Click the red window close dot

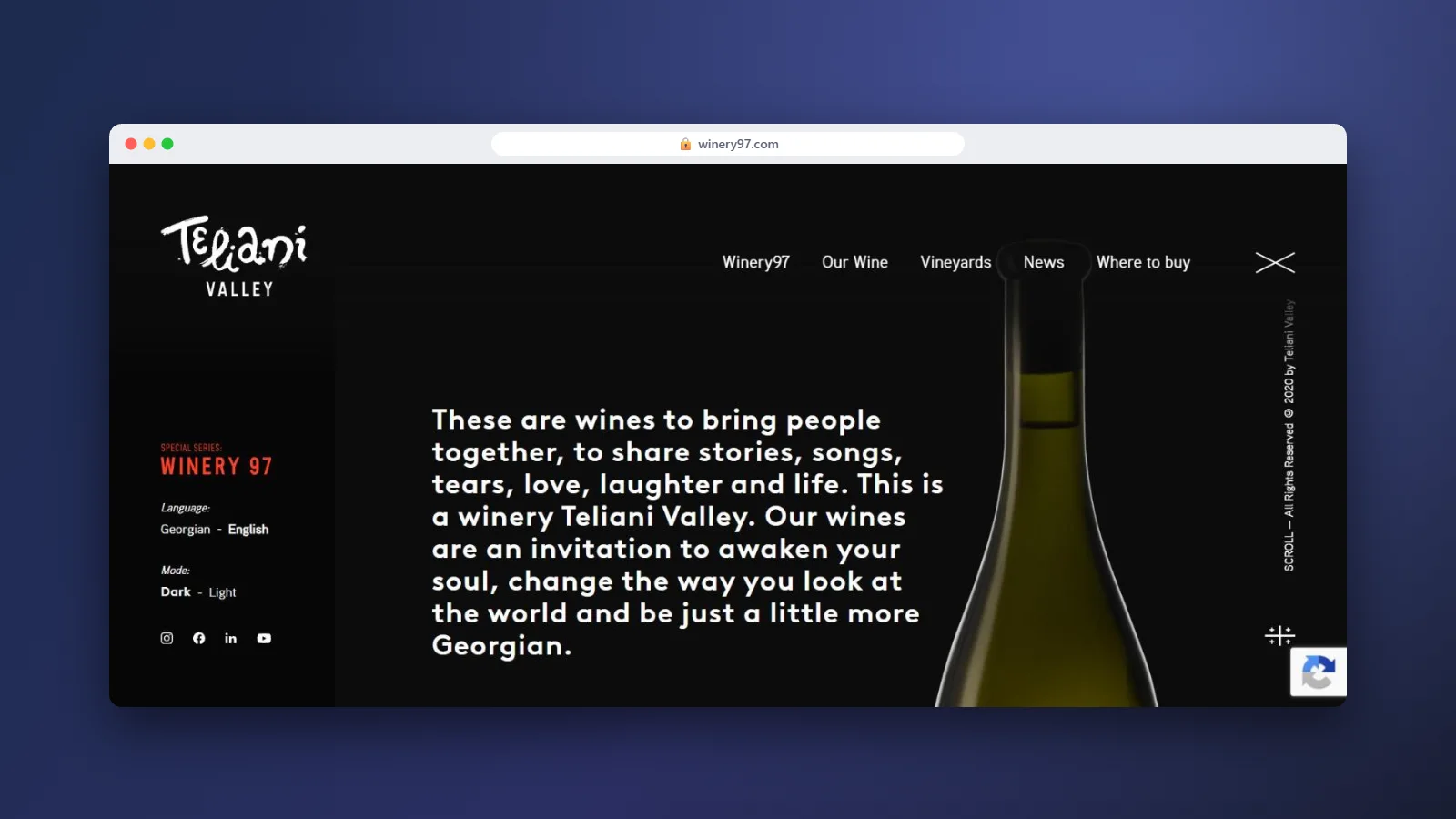tap(131, 144)
